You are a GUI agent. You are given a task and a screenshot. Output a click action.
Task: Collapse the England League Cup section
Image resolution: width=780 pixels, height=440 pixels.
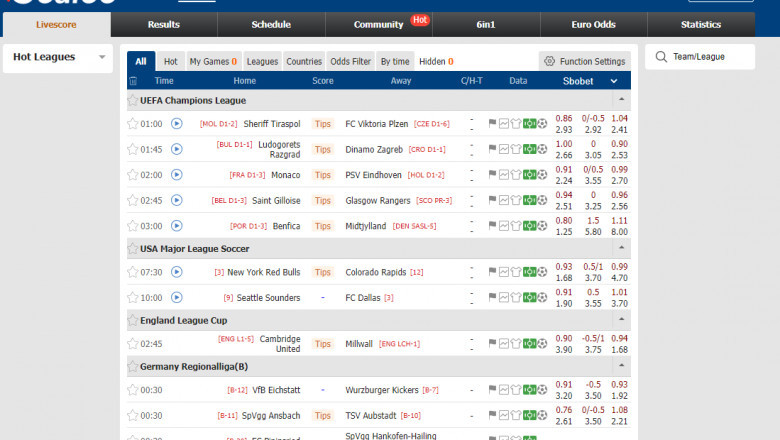point(621,319)
